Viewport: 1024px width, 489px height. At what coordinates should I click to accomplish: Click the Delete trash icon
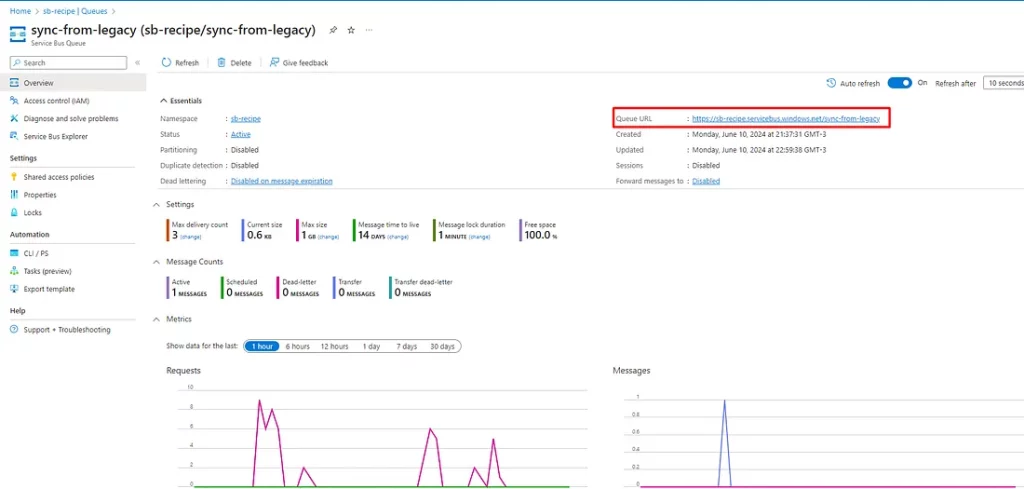click(x=221, y=63)
